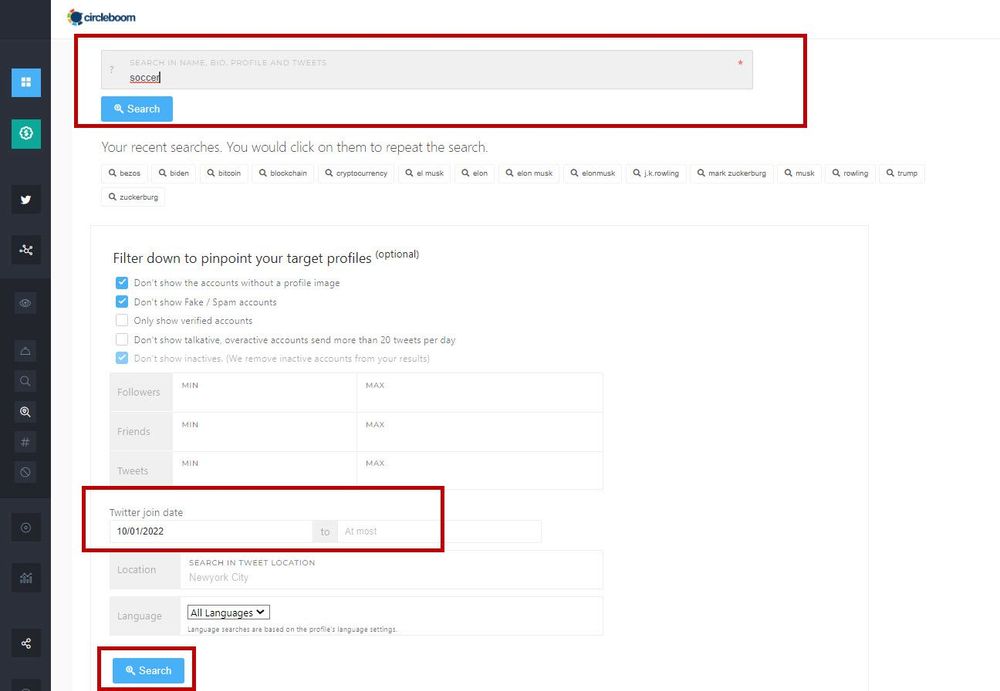
Task: Repeat the 'zuckerberg' recent search
Action: pos(132,198)
